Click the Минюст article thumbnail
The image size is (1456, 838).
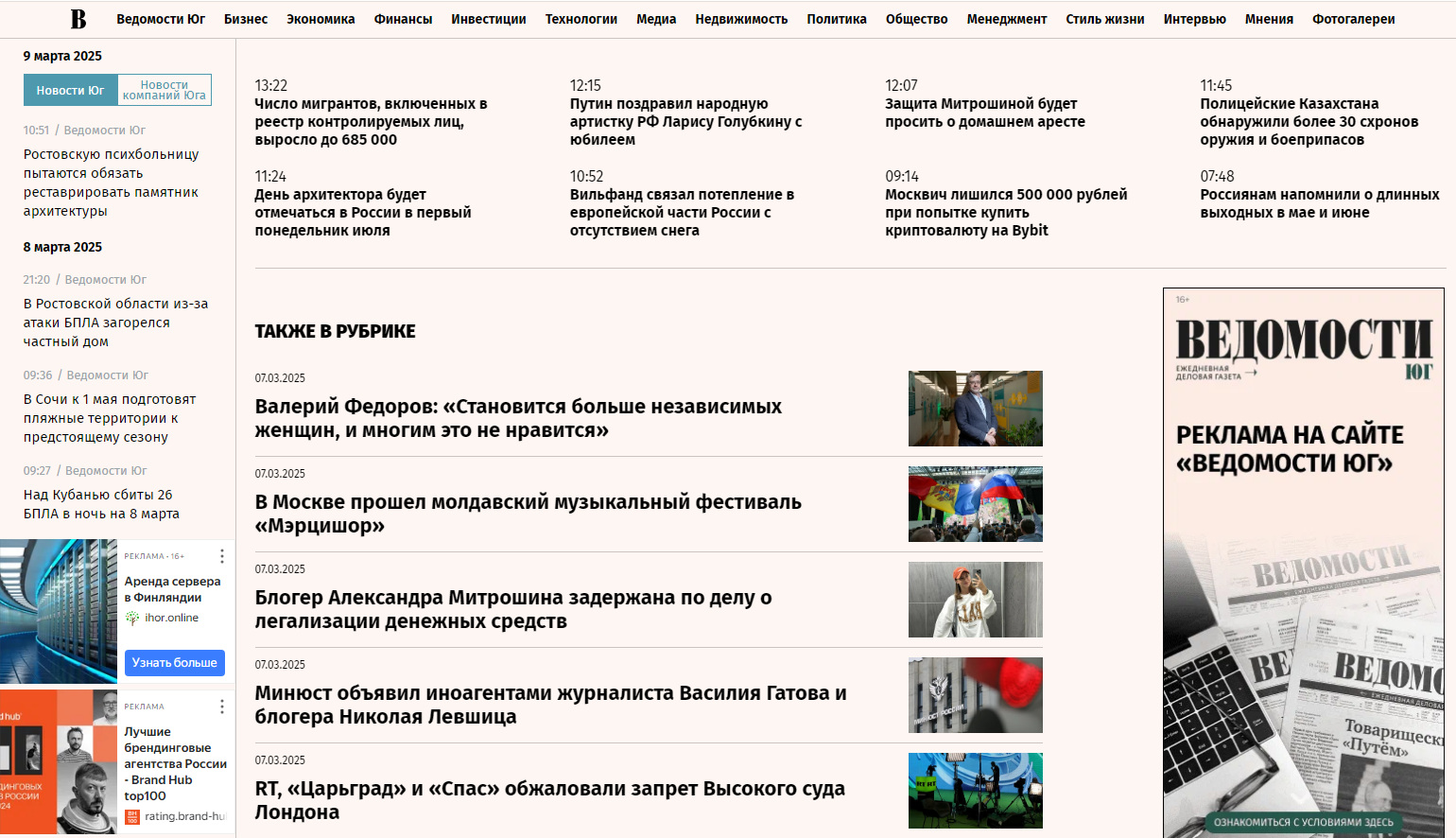(976, 695)
